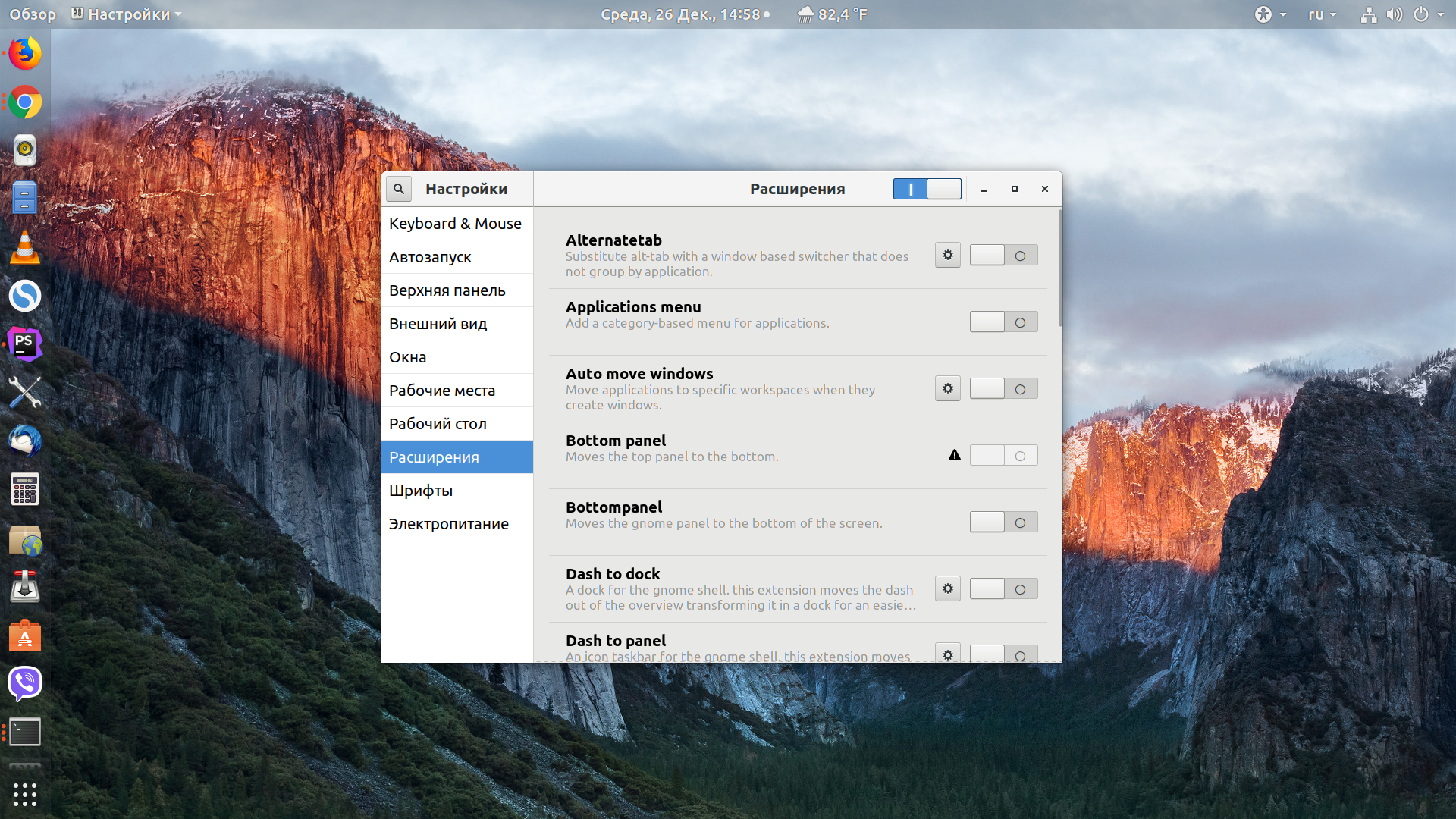The height and width of the screenshot is (819, 1456).
Task: Open the wrench and screwdriver tools app
Action: 25,393
